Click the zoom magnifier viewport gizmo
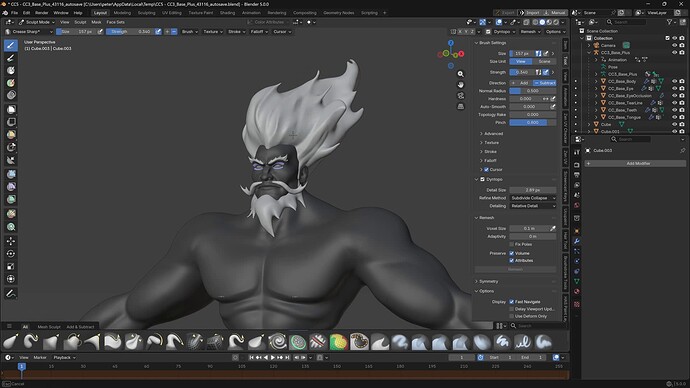 point(461,74)
